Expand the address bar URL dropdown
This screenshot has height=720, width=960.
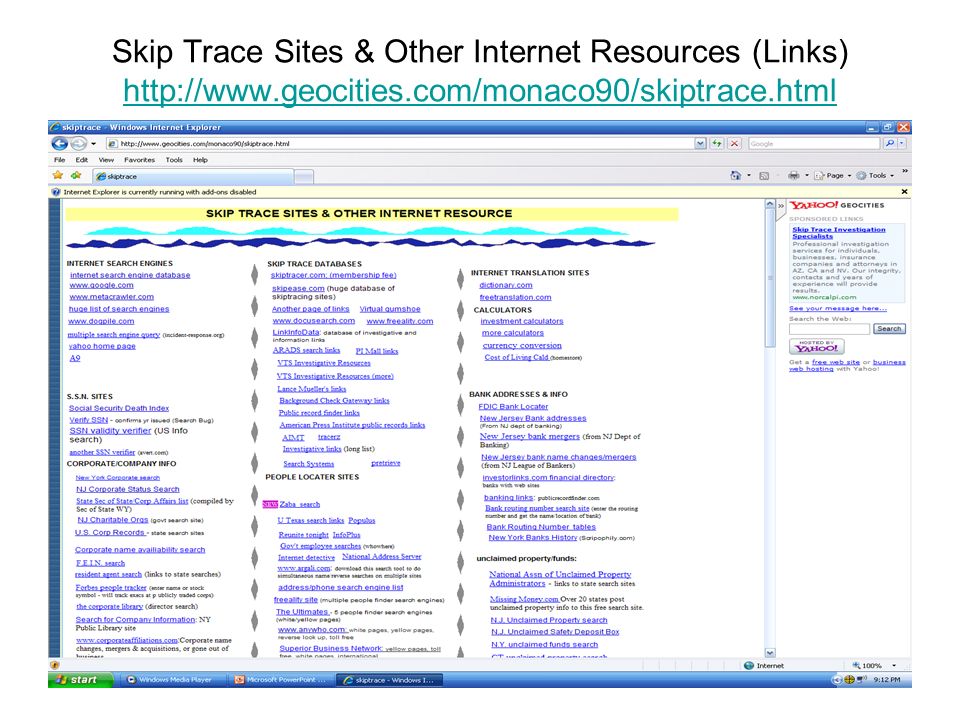(x=700, y=143)
